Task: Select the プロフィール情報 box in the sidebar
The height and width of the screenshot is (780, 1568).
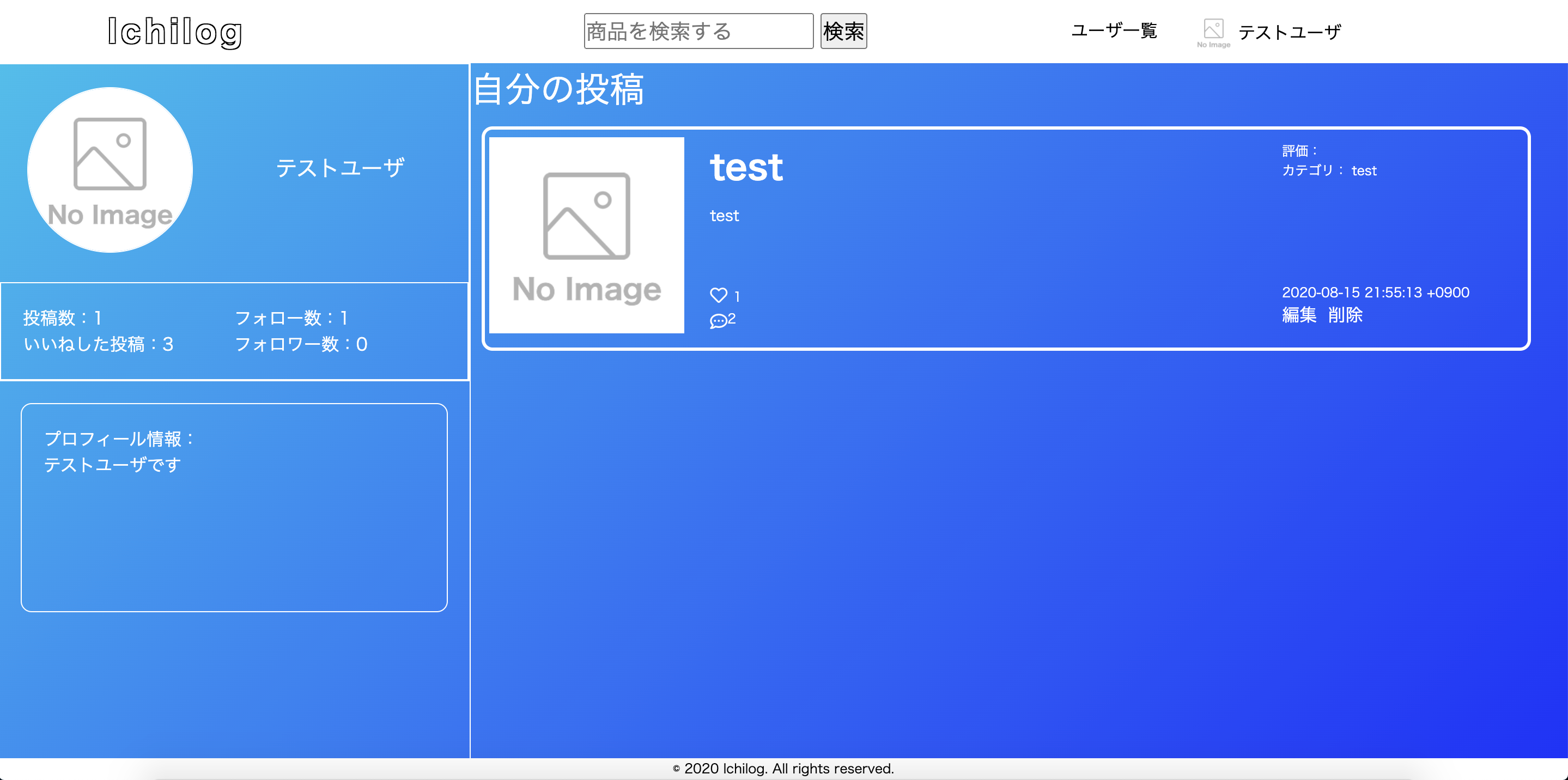Action: tap(233, 506)
